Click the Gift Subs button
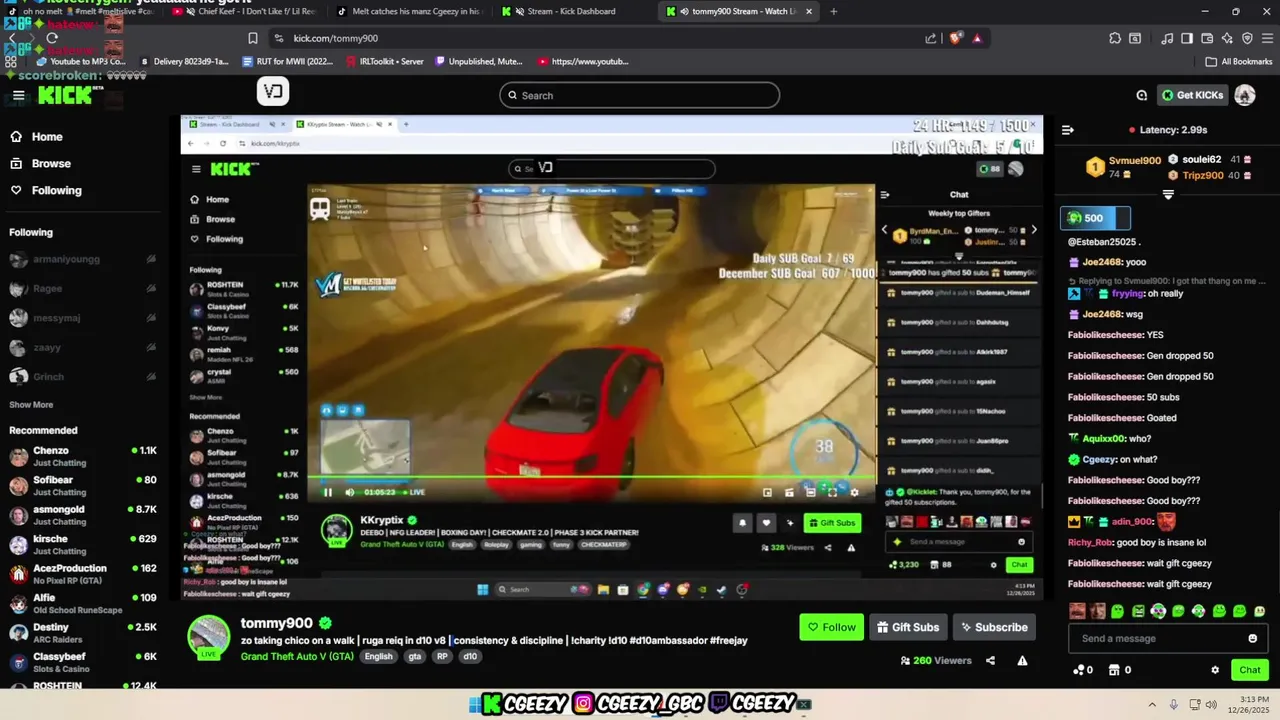 pyautogui.click(x=908, y=628)
